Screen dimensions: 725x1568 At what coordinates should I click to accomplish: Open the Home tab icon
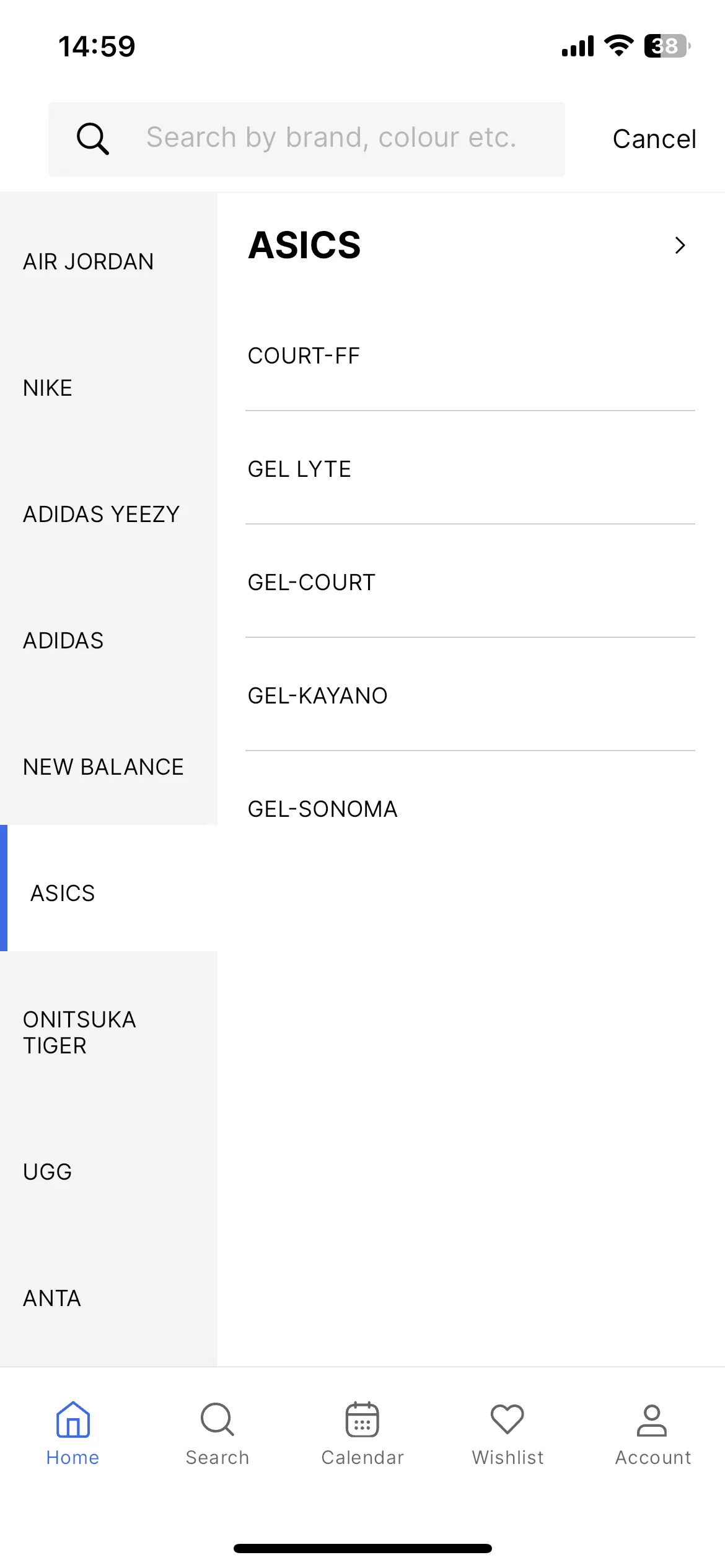click(x=72, y=1419)
